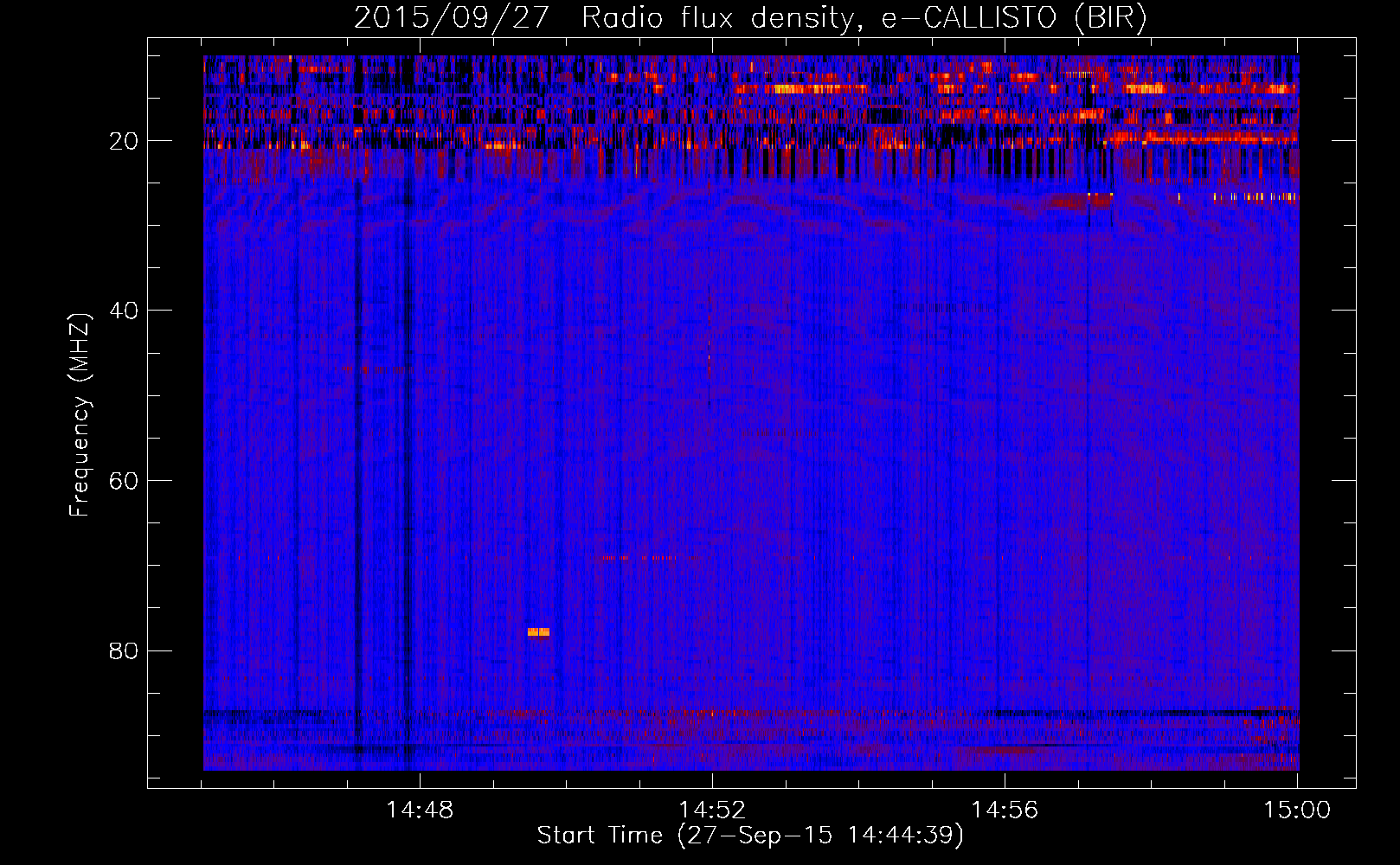Click the 20 frequency tick label
The height and width of the screenshot is (865, 1400).
(124, 141)
